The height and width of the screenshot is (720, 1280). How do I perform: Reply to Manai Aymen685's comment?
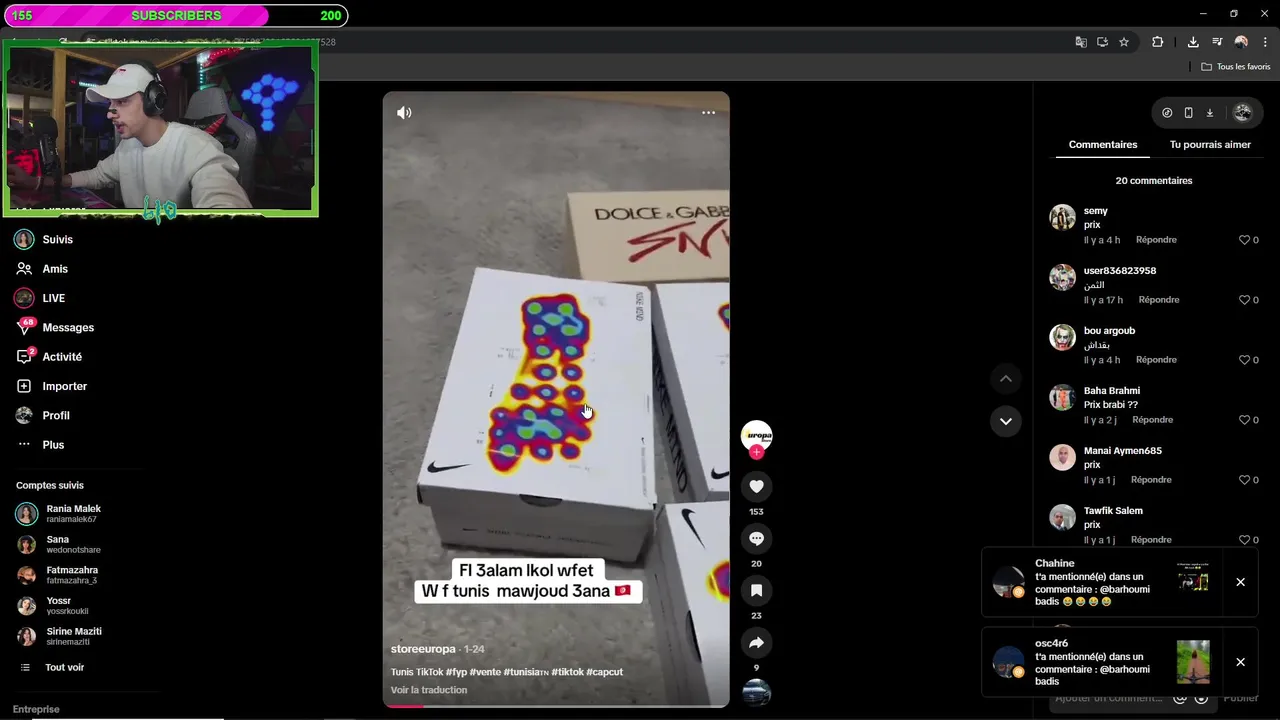pyautogui.click(x=1151, y=480)
